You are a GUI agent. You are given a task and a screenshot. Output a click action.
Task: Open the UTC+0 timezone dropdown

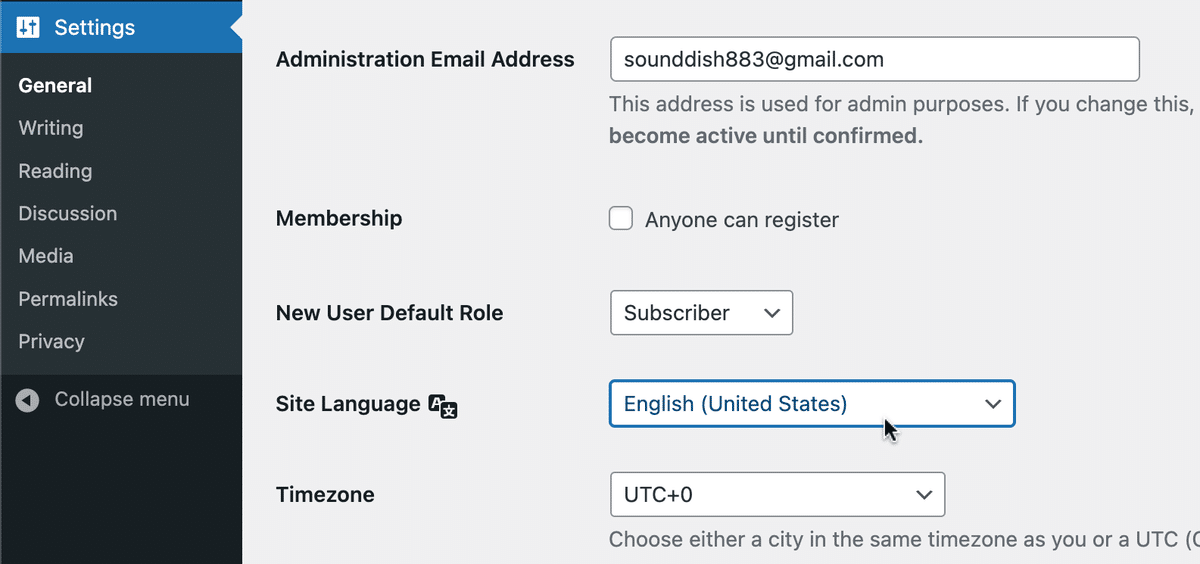click(x=777, y=494)
